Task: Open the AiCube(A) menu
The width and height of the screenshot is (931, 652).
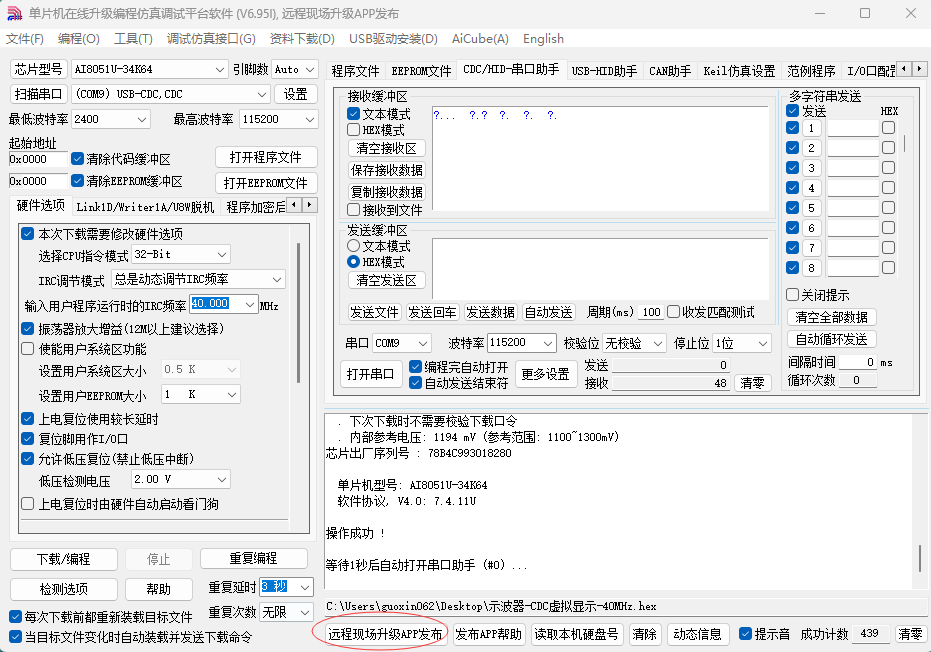Action: click(480, 39)
